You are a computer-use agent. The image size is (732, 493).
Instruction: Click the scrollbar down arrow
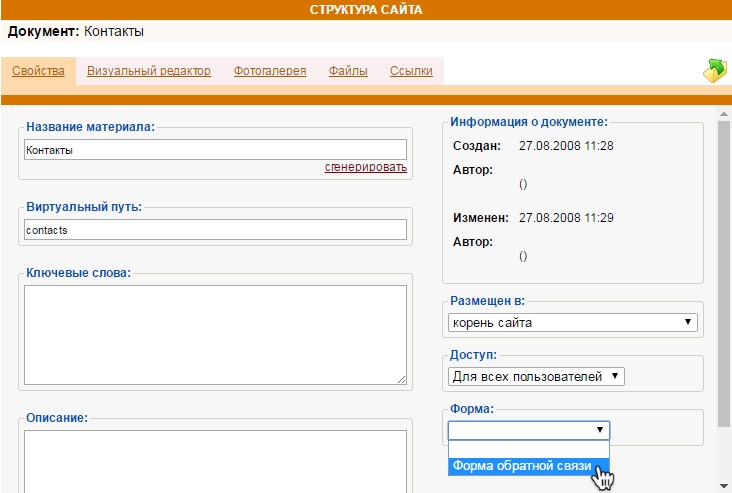724,486
